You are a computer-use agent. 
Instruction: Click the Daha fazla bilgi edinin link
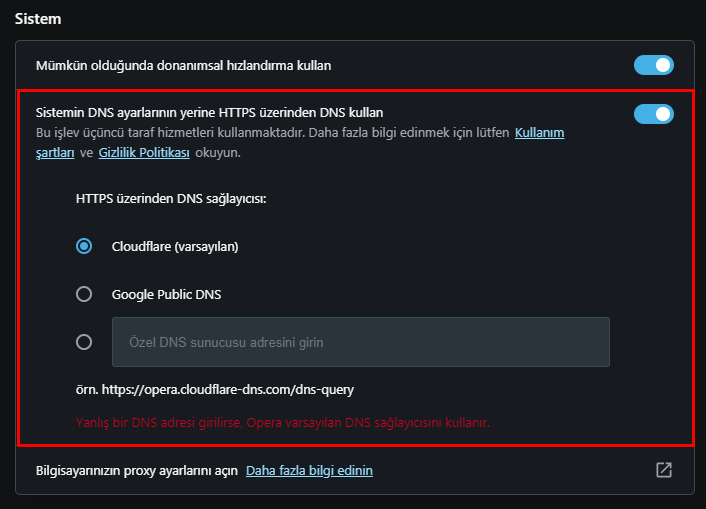click(309, 470)
